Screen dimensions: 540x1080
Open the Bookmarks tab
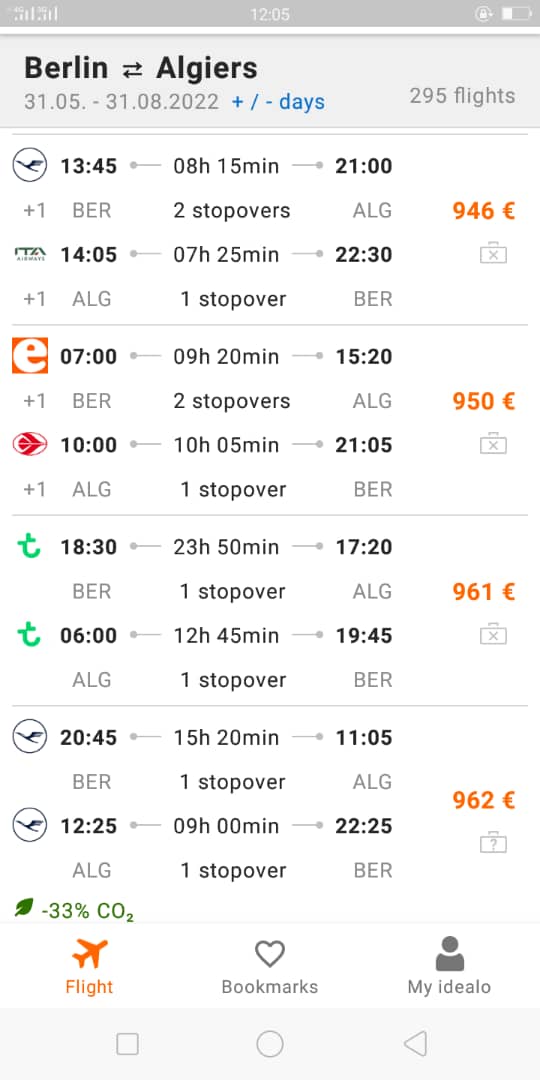[270, 966]
